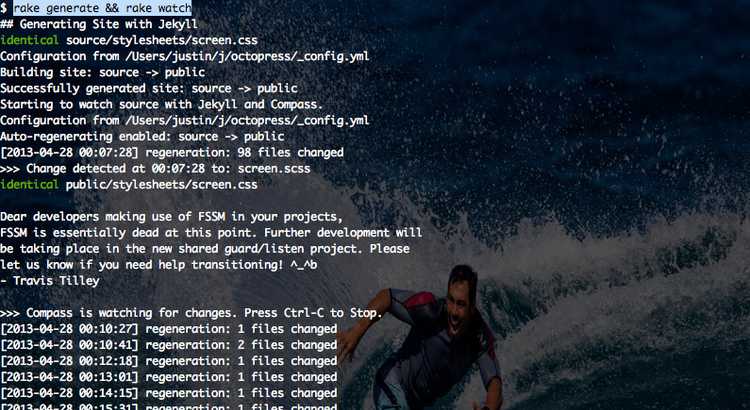
Task: Click the green identical word on source line
Action: coord(29,40)
